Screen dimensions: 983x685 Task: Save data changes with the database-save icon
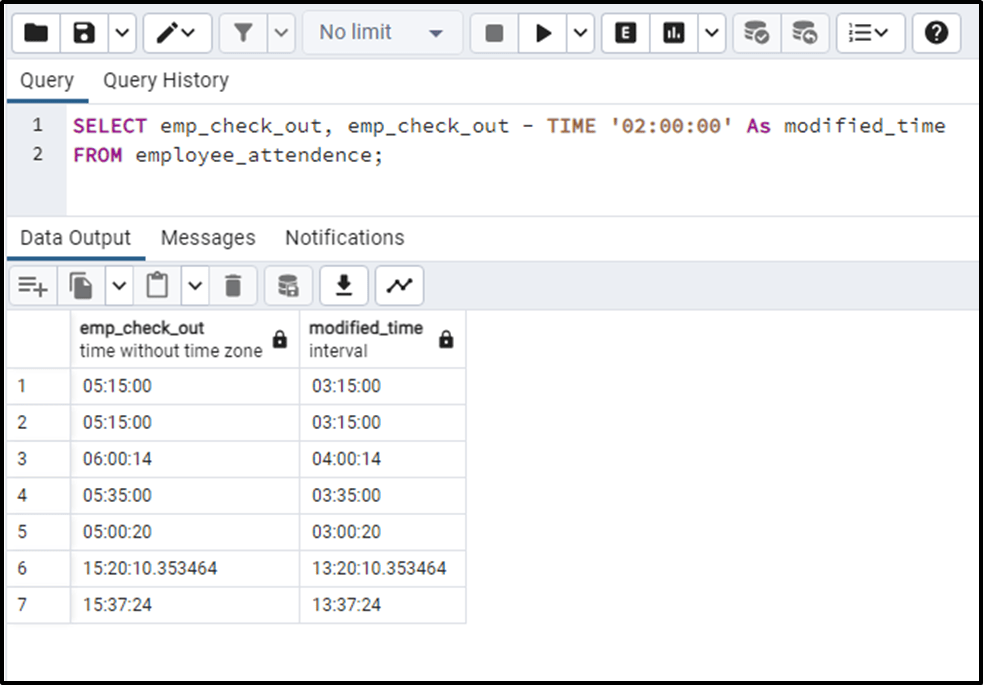click(288, 285)
